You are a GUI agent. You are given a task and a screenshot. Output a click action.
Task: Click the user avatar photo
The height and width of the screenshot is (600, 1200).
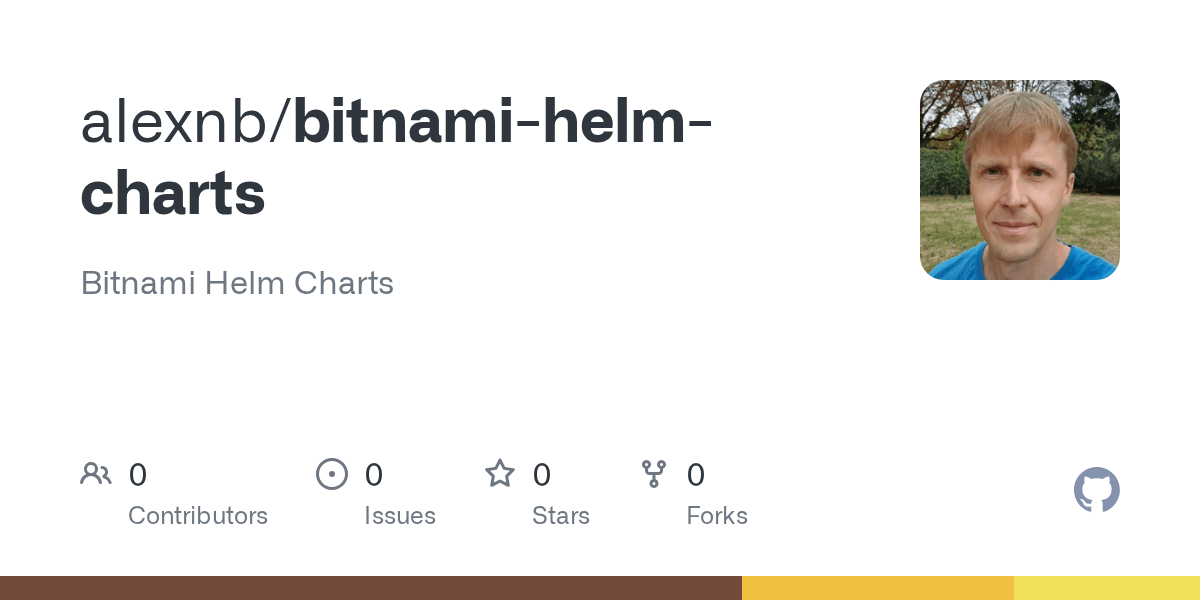pos(1019,180)
